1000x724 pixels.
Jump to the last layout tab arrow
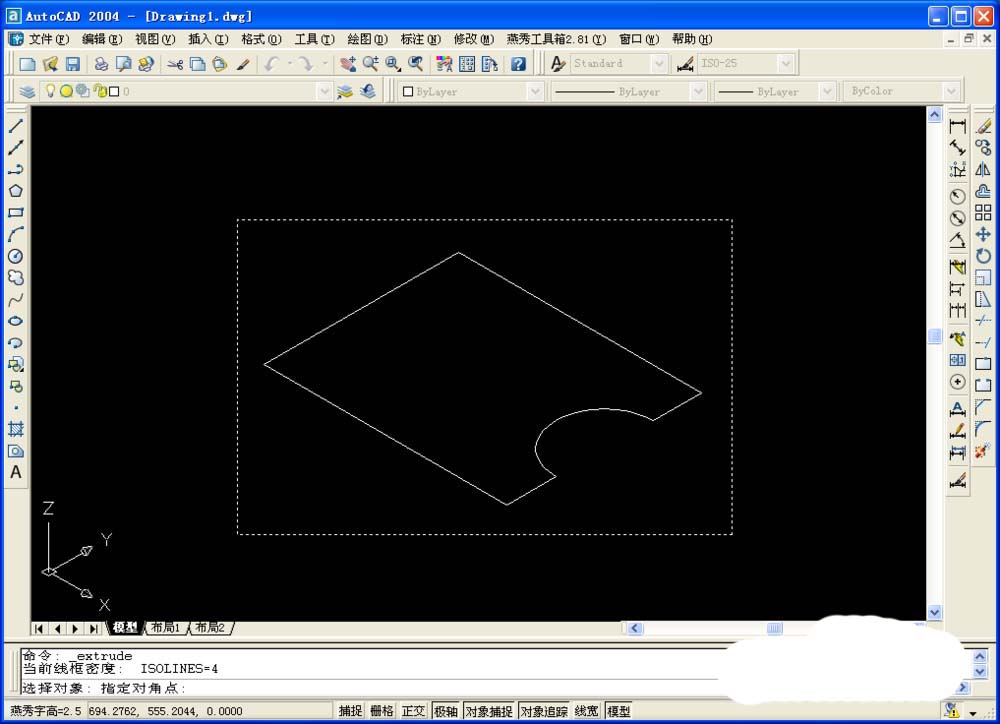click(x=94, y=629)
